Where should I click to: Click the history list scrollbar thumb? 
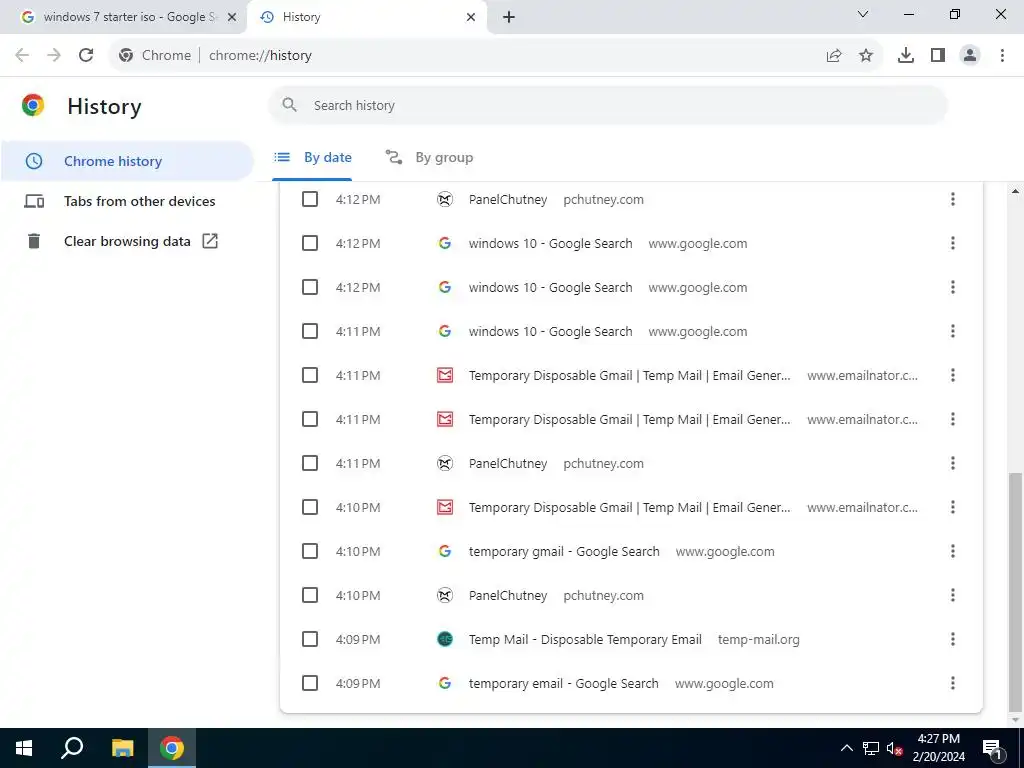pos(1015,591)
